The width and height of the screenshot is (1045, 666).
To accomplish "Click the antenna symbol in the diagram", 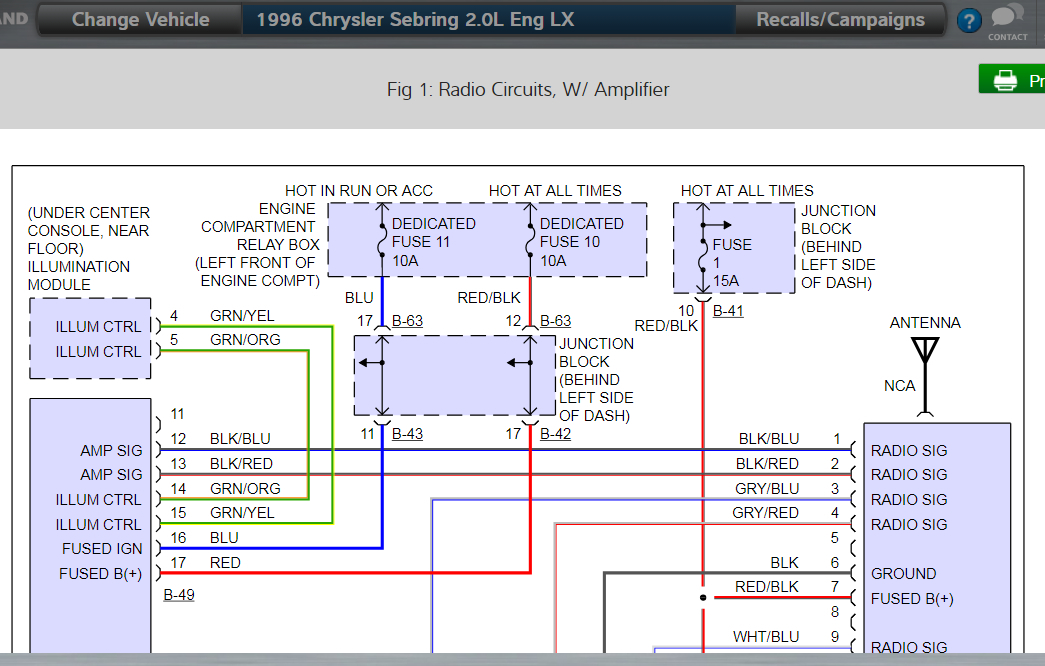I will pyautogui.click(x=925, y=352).
